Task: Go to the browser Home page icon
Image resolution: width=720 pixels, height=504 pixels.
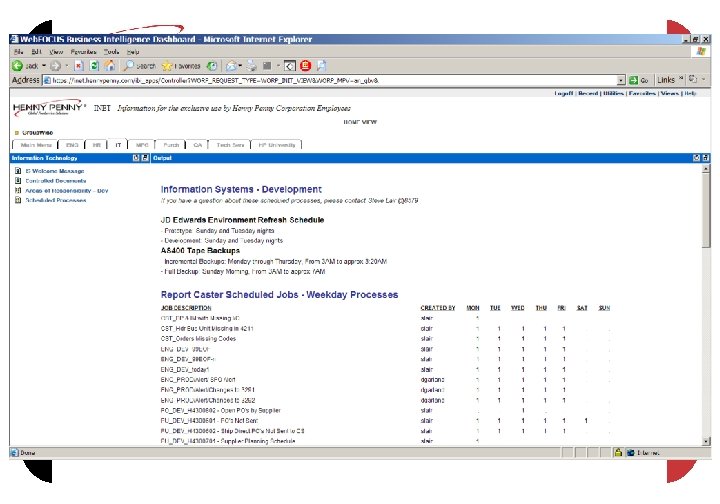Action: 110,66
